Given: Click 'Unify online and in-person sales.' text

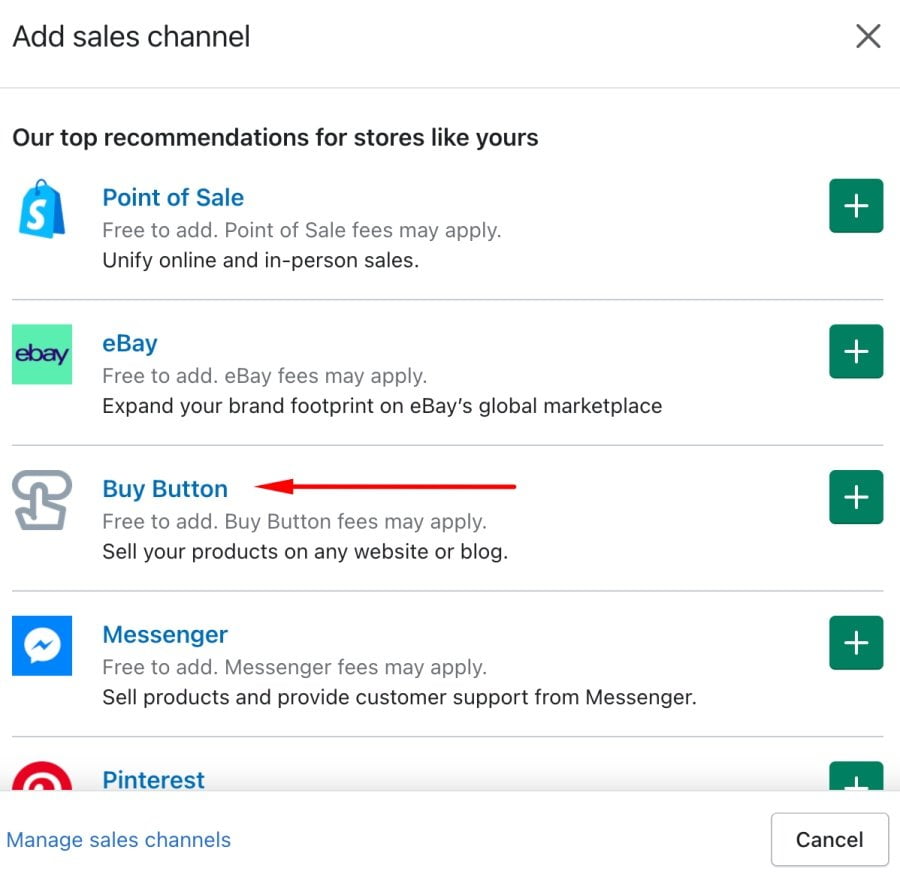Looking at the screenshot, I should pos(261,261).
